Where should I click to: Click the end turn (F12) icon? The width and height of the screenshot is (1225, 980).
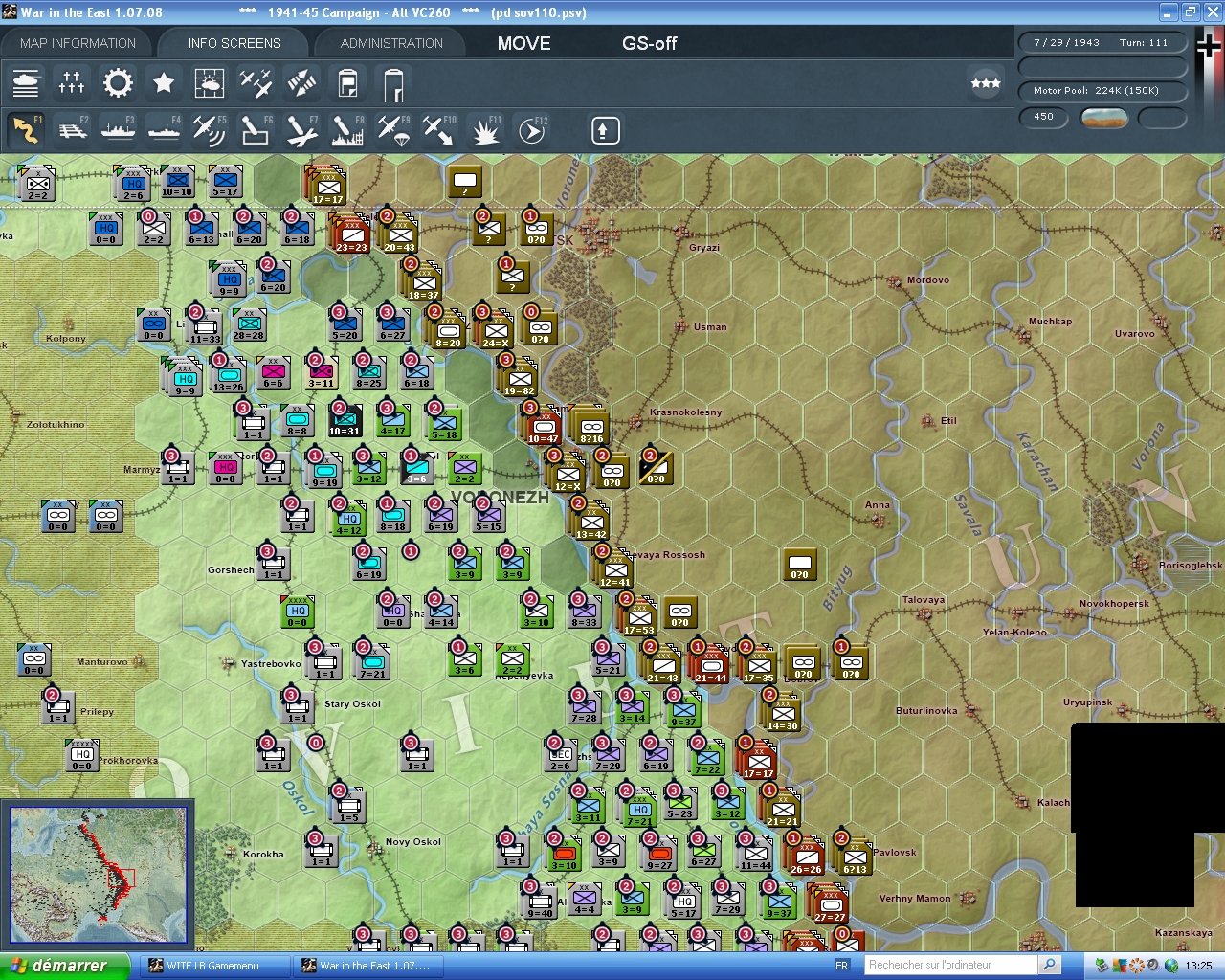tap(532, 129)
